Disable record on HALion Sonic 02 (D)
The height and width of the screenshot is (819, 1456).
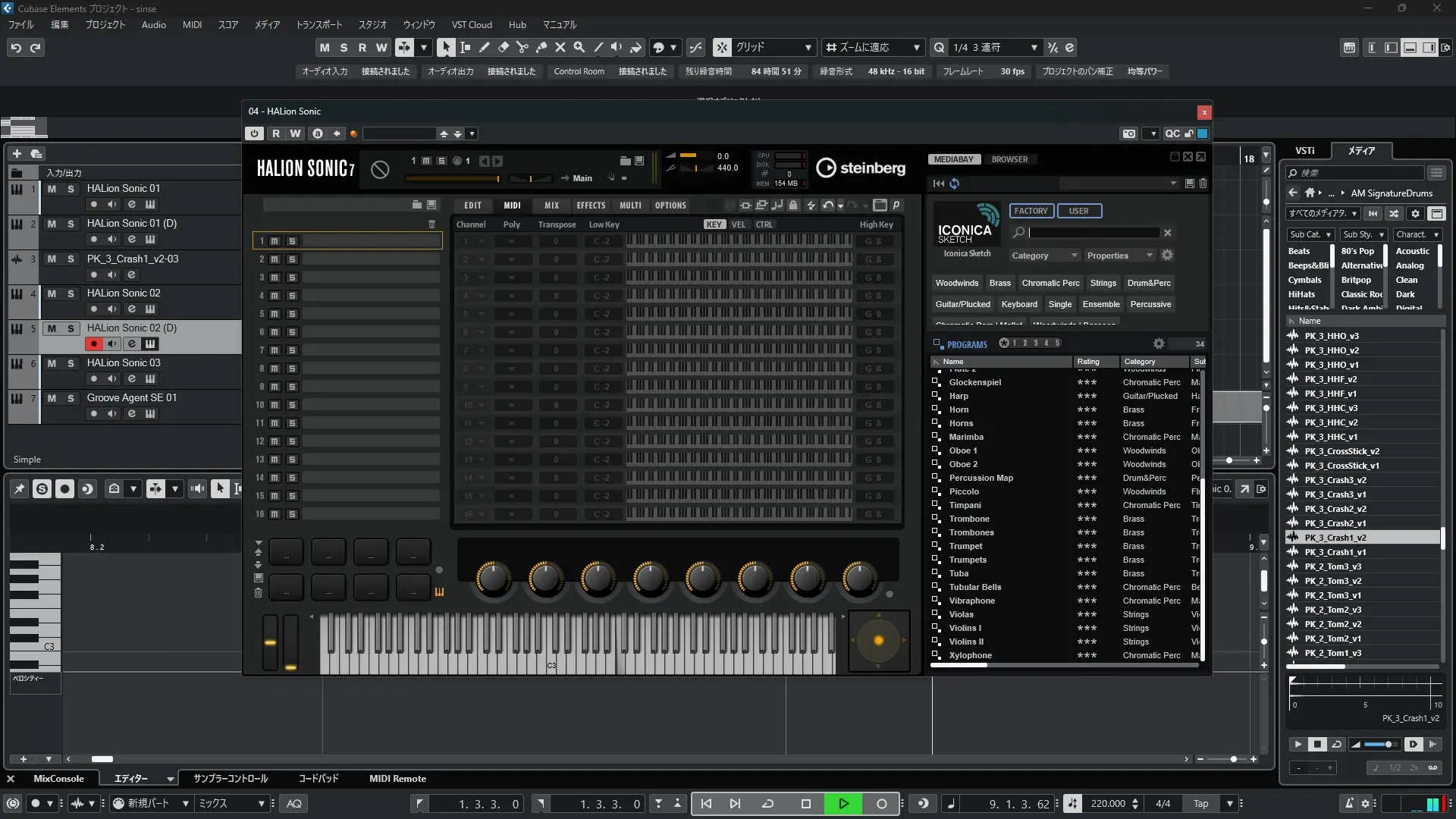point(93,344)
